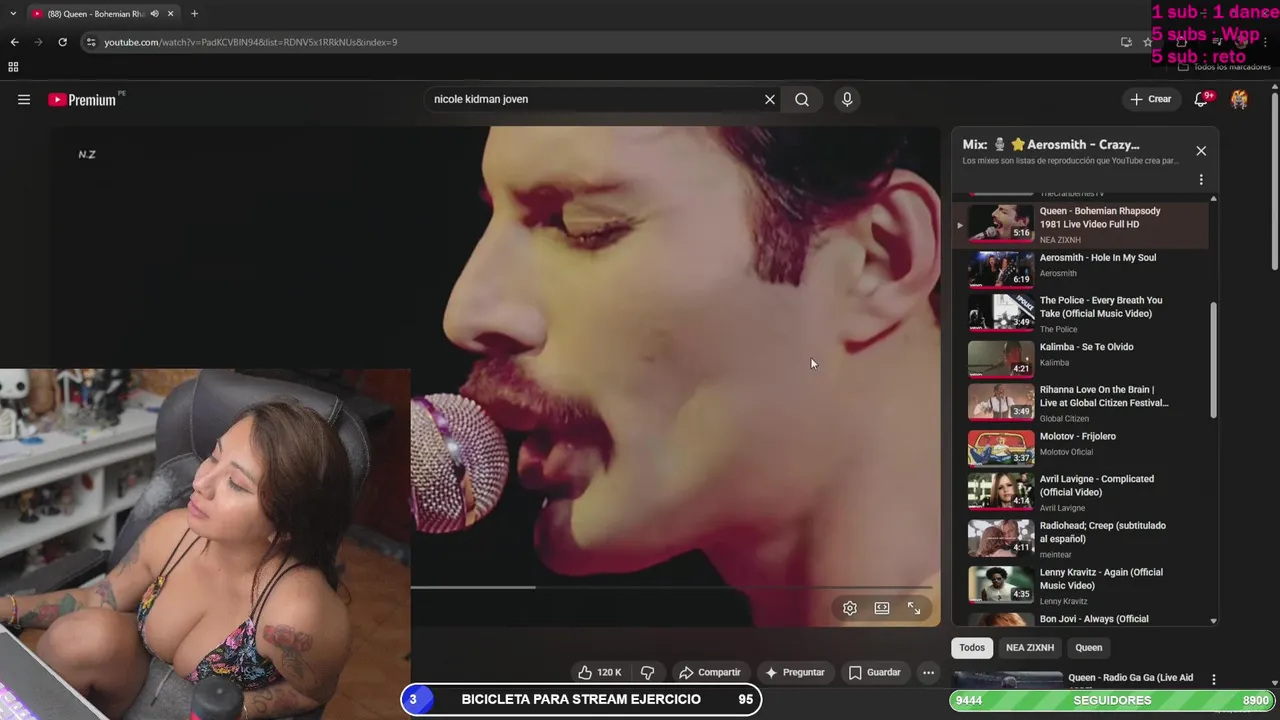Open a new browser tab
1280x720 pixels.
click(194, 14)
